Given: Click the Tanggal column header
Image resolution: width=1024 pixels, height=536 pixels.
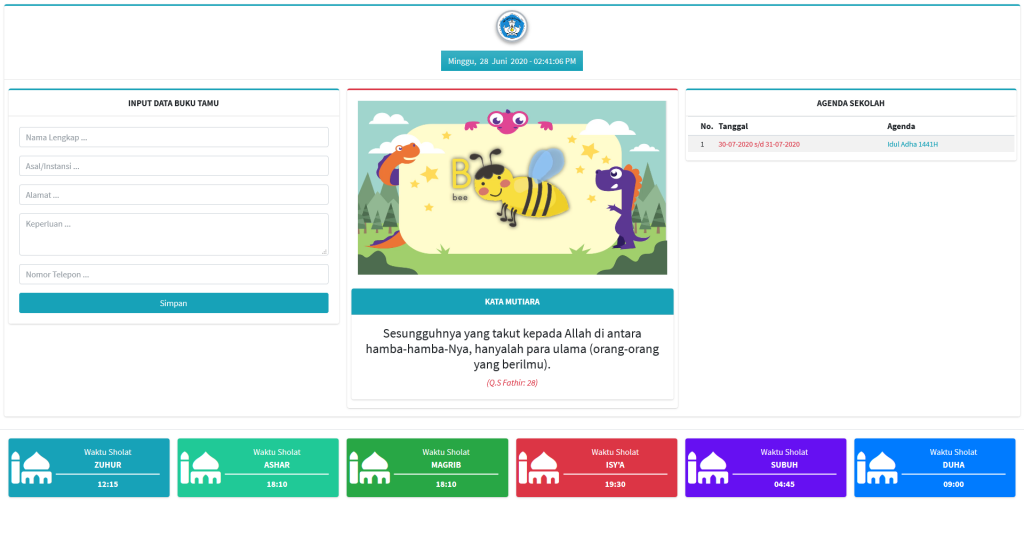Looking at the screenshot, I should click(733, 126).
